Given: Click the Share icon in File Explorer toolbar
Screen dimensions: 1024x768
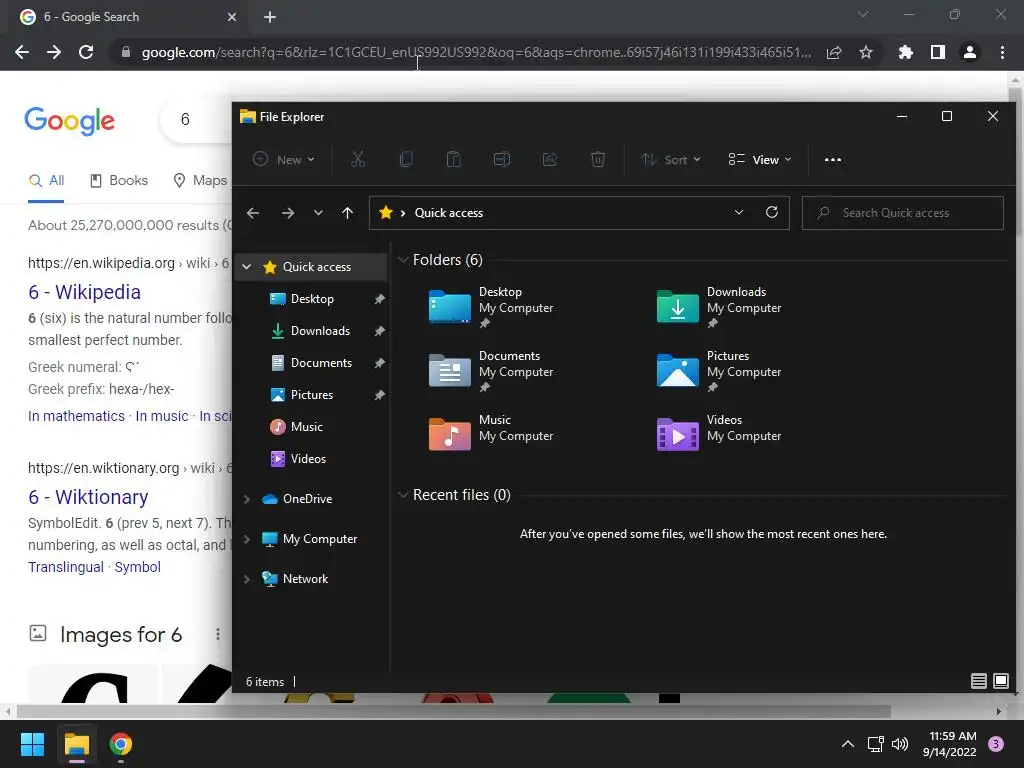Looking at the screenshot, I should (550, 159).
